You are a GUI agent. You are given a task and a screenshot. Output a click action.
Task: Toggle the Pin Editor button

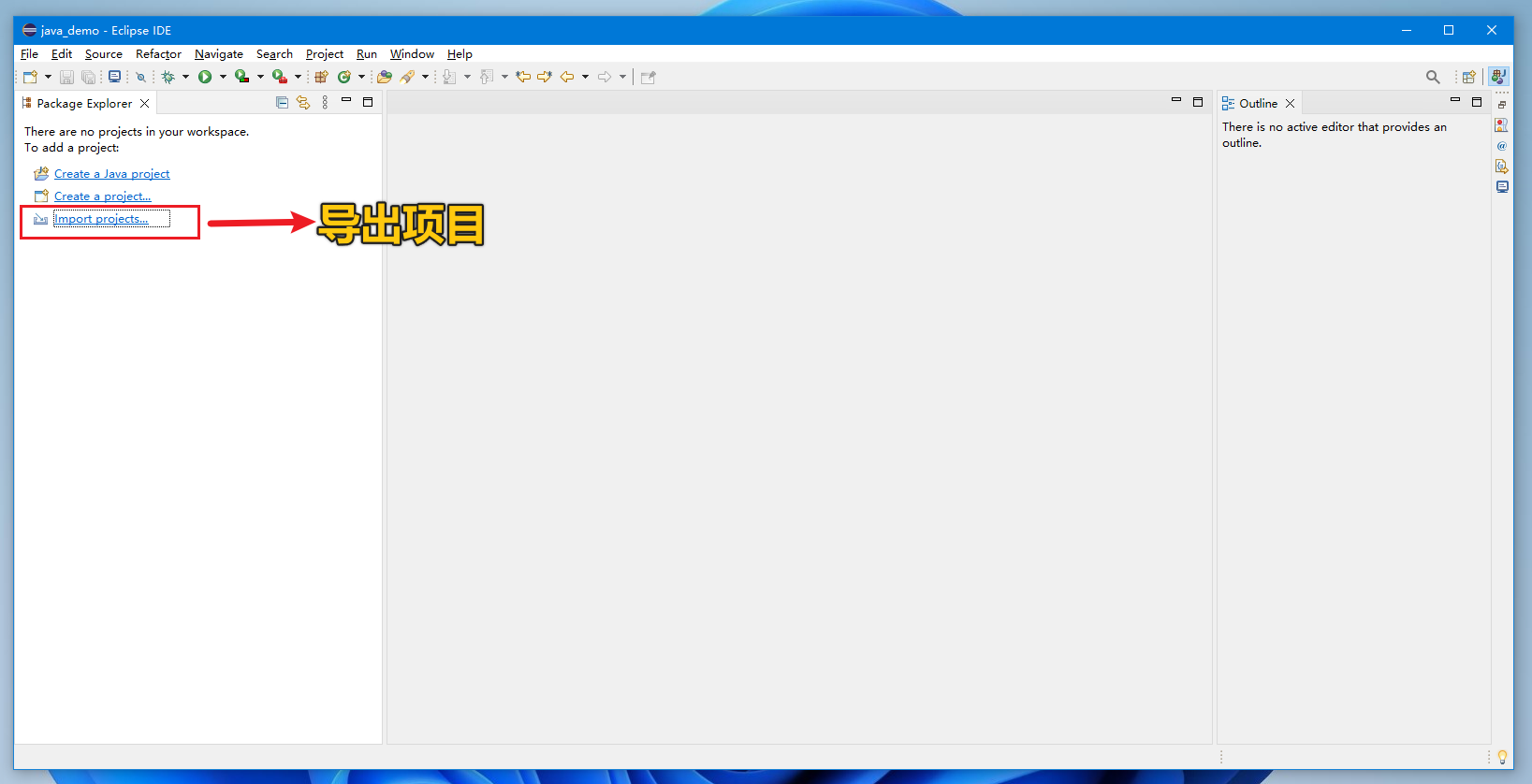[x=648, y=77]
